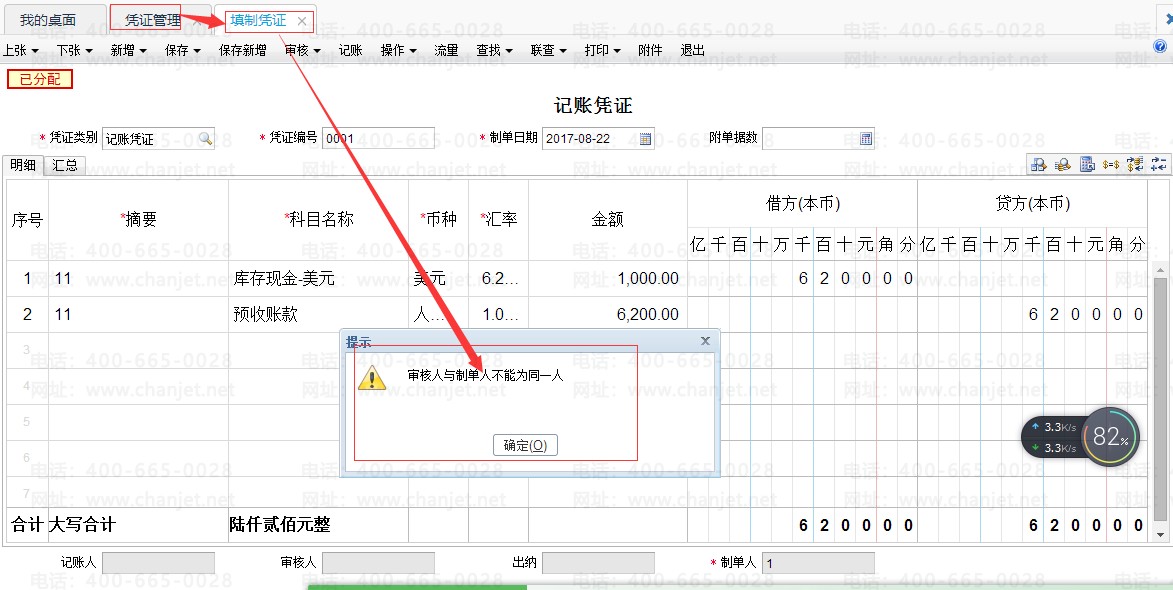
Task: Click the 附单据数 input field
Action: (x=818, y=138)
